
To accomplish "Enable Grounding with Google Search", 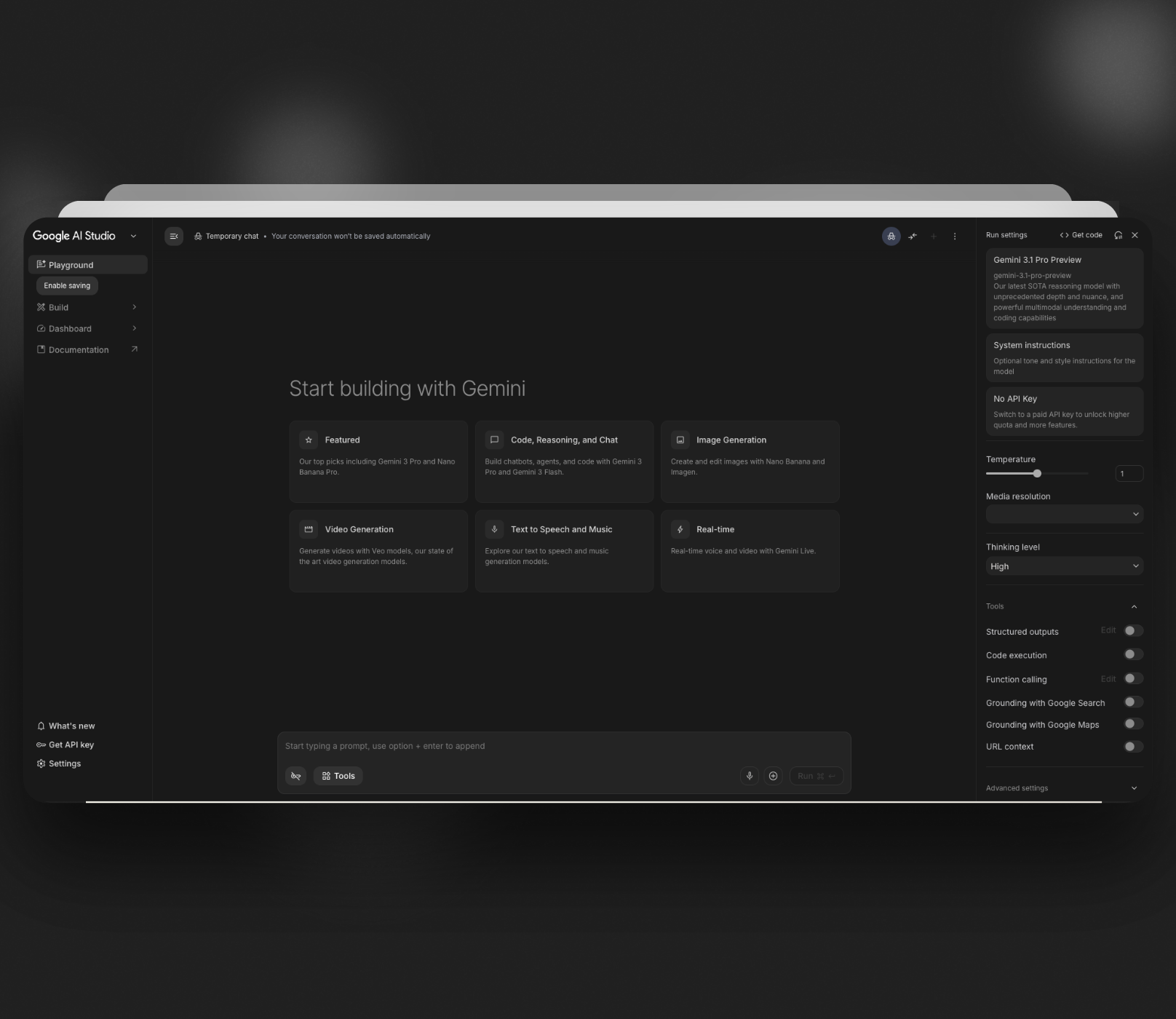I will click(1132, 702).
